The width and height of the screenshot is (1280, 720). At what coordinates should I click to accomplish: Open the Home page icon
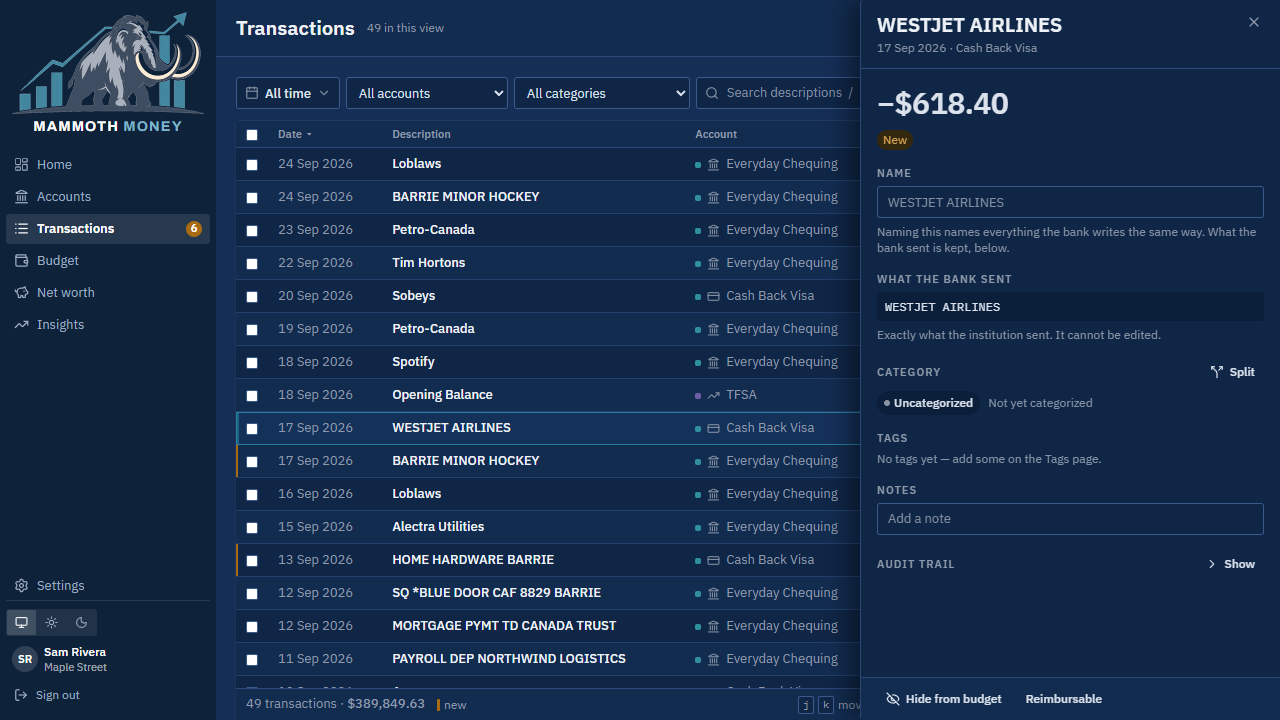(x=22, y=165)
